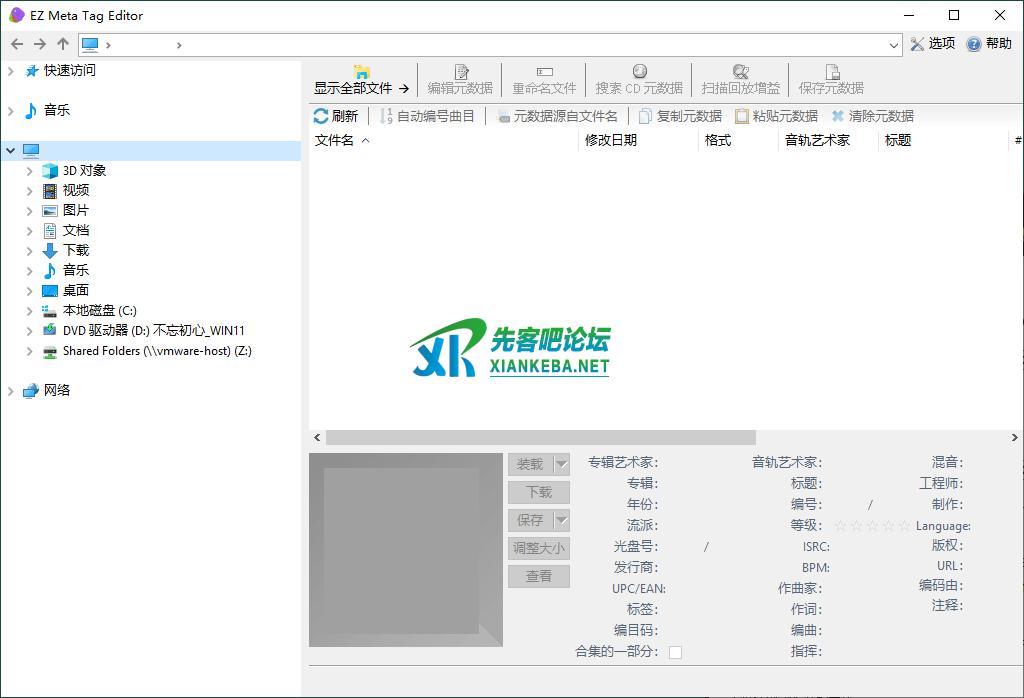
Task: Open 帮助 help menu
Action: [973, 44]
